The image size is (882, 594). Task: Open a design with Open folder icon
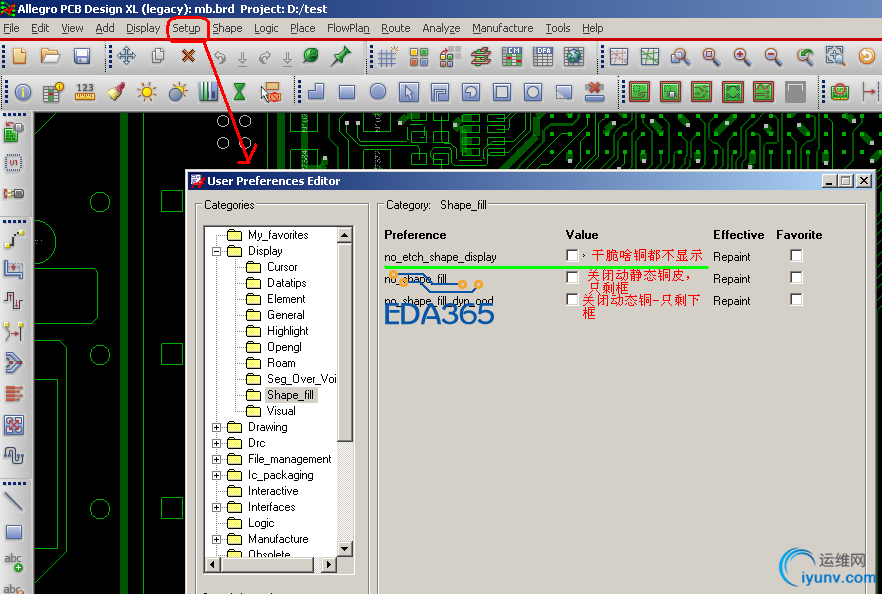click(50, 56)
